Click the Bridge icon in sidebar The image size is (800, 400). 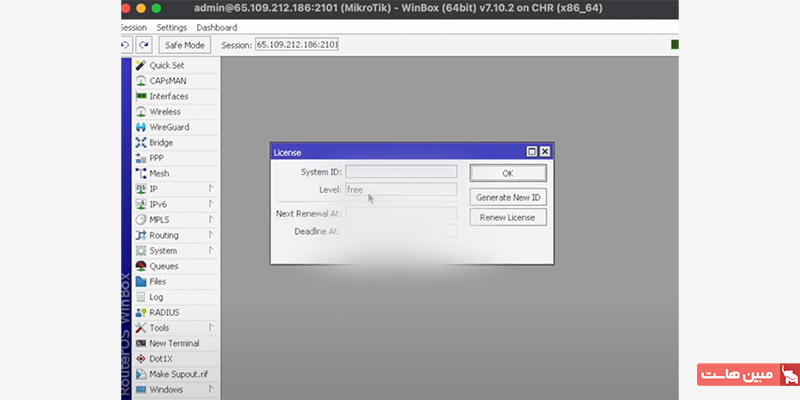(141, 142)
